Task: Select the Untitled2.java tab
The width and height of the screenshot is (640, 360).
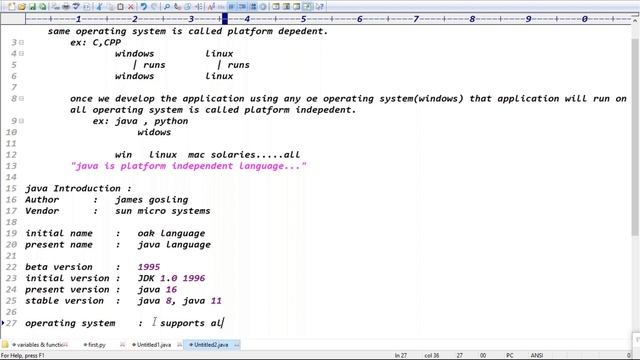Action: tap(211, 345)
